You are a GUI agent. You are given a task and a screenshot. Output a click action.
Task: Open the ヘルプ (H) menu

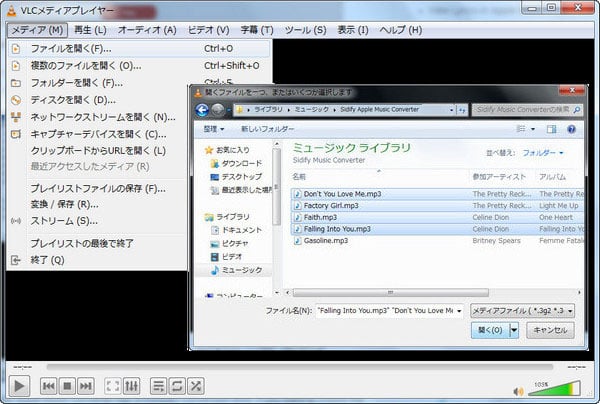(x=401, y=30)
